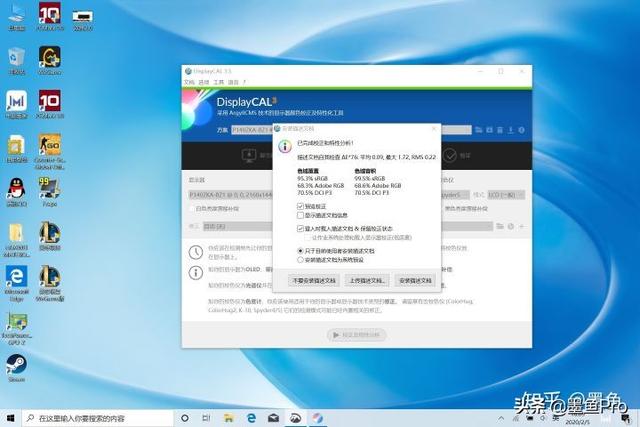Image resolution: width=640 pixels, height=427 pixels.
Task: Open the third menu in DisplayCAL menu bar
Action: pyautogui.click(x=218, y=82)
